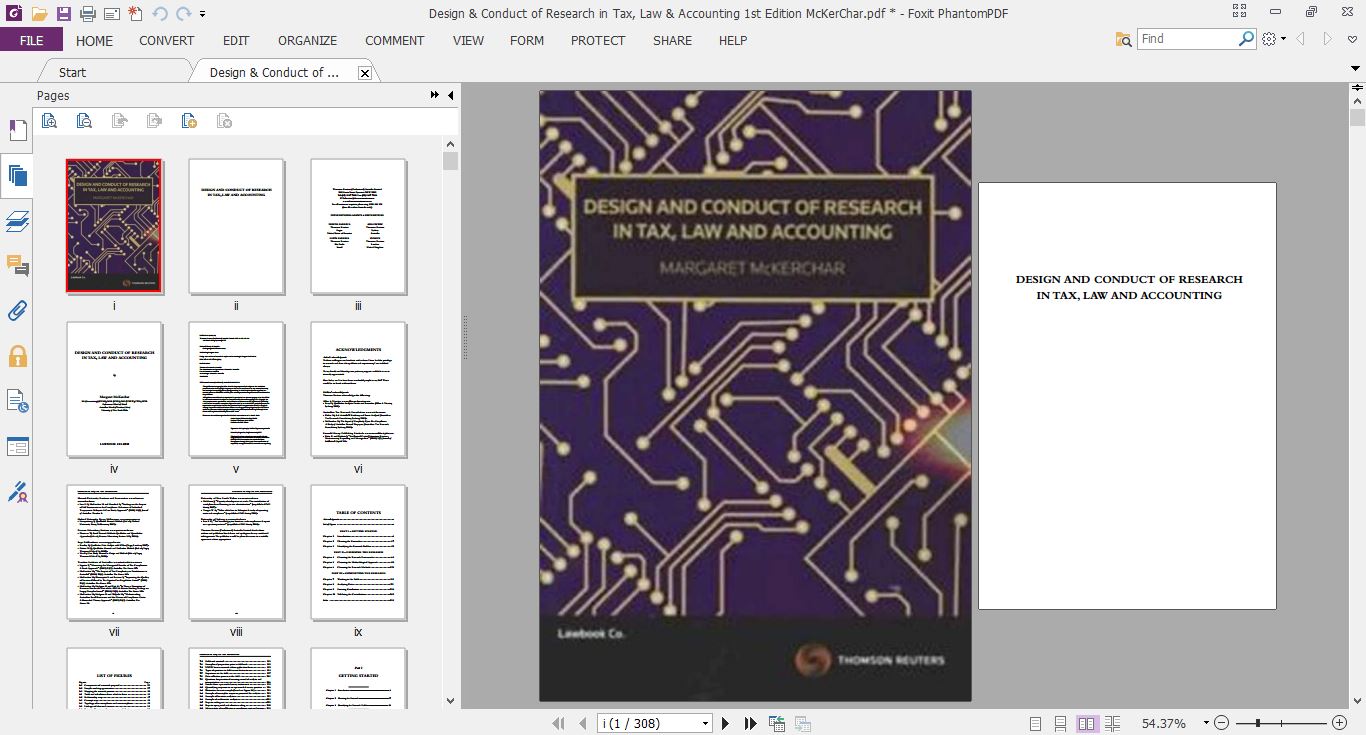Switch to the HOME ribbon tab
The width and height of the screenshot is (1366, 735).
tap(95, 40)
